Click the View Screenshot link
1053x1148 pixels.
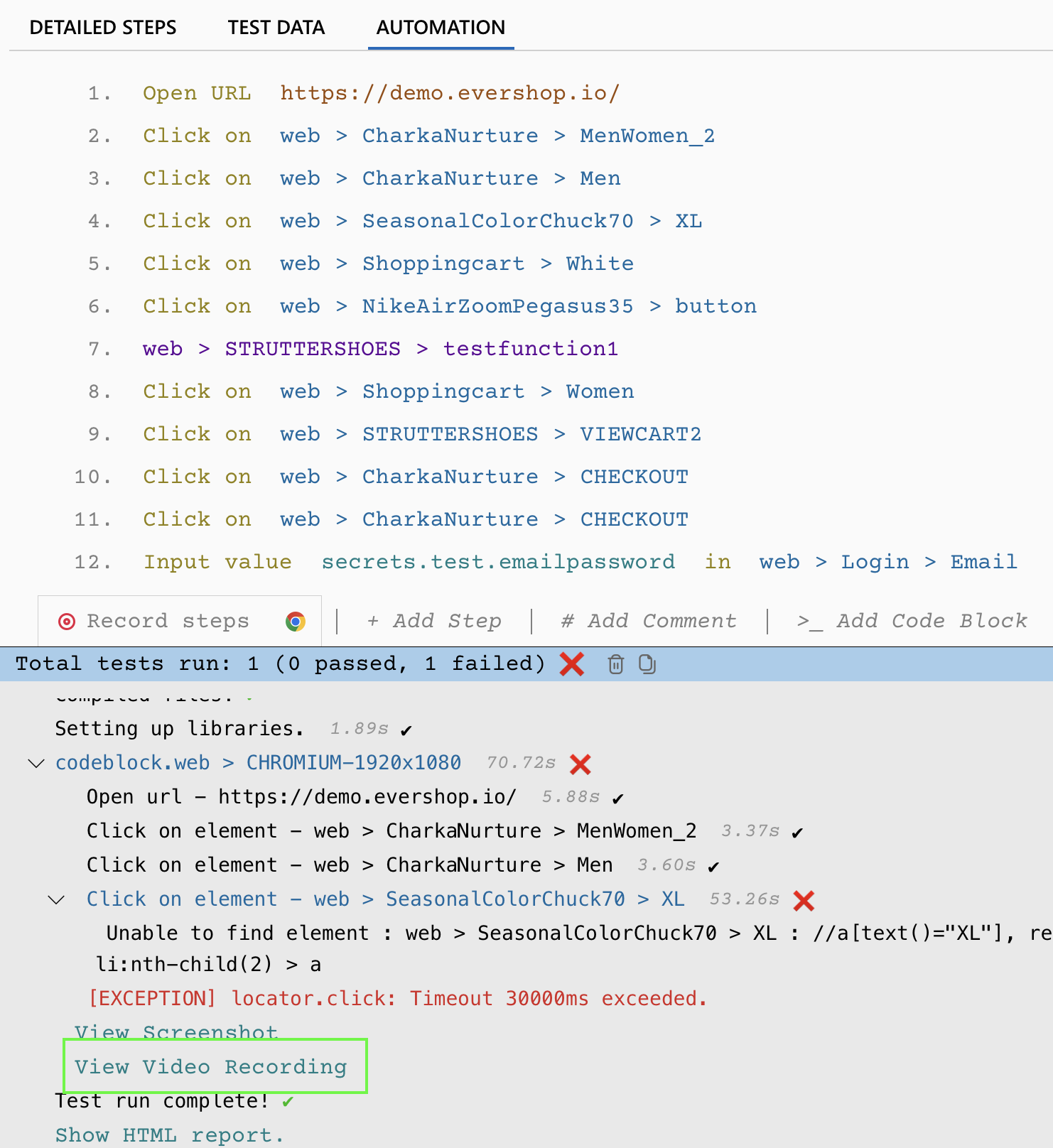(x=176, y=1031)
